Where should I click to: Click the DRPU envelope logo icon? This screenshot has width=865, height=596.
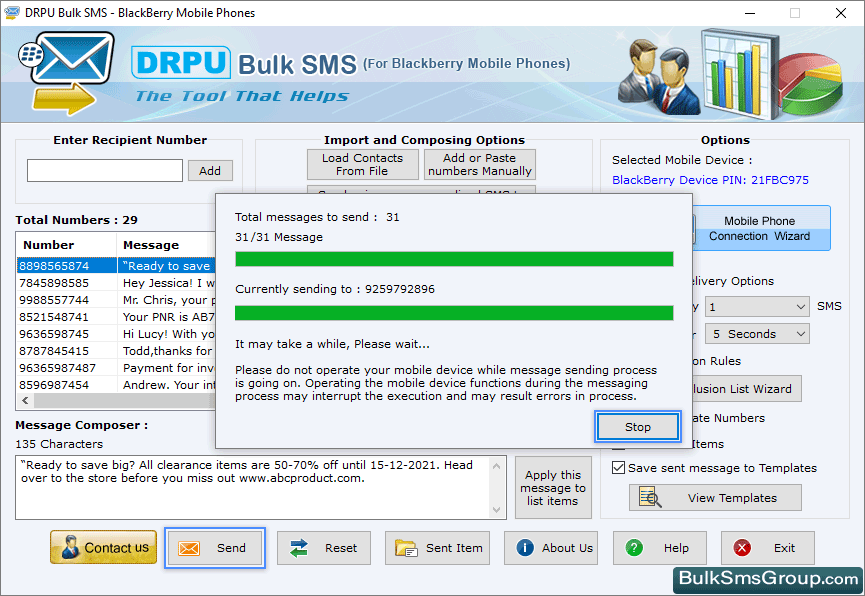coord(66,72)
